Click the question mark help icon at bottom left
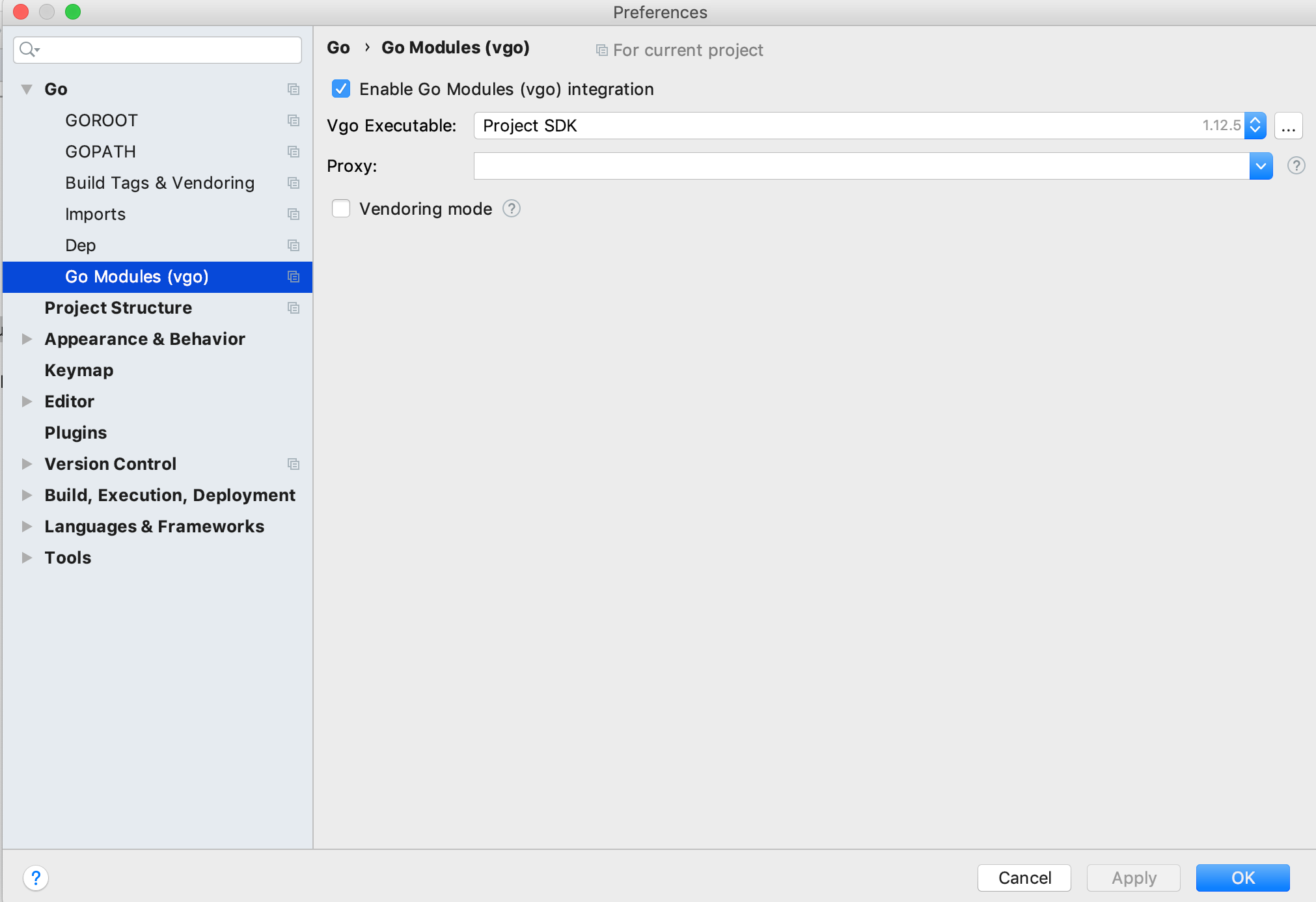This screenshot has width=1316, height=902. point(36,877)
